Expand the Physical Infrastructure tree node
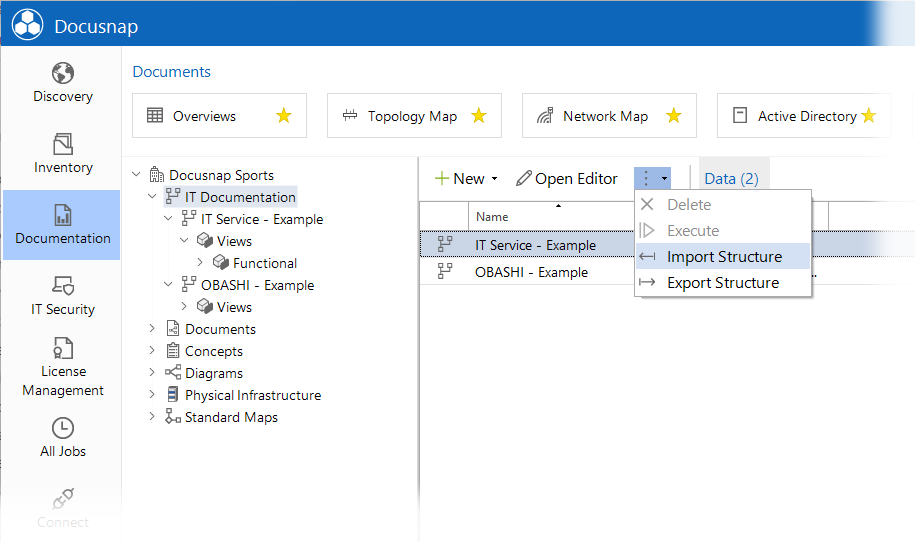Screen dimensions: 915x542 [152, 394]
